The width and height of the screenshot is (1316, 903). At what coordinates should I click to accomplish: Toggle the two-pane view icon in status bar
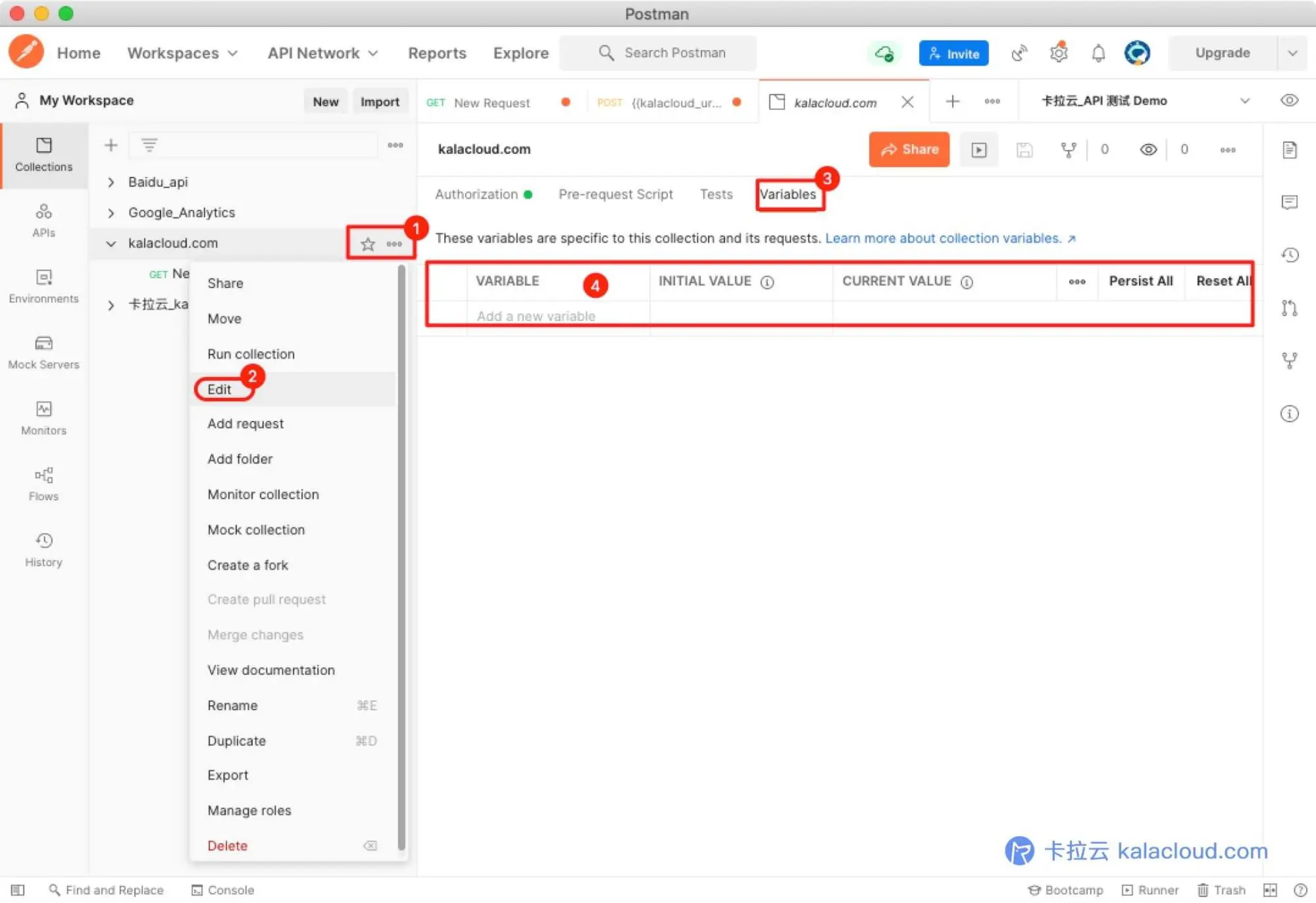click(x=1270, y=890)
